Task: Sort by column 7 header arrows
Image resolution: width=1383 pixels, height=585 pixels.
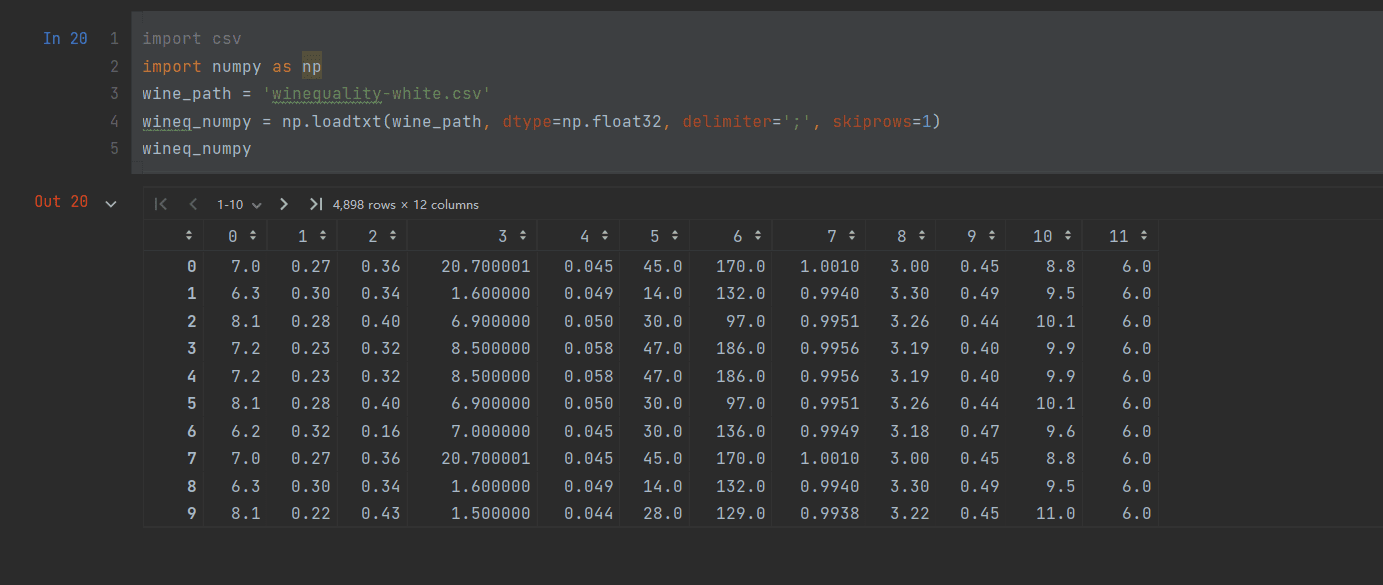Action: pos(851,236)
